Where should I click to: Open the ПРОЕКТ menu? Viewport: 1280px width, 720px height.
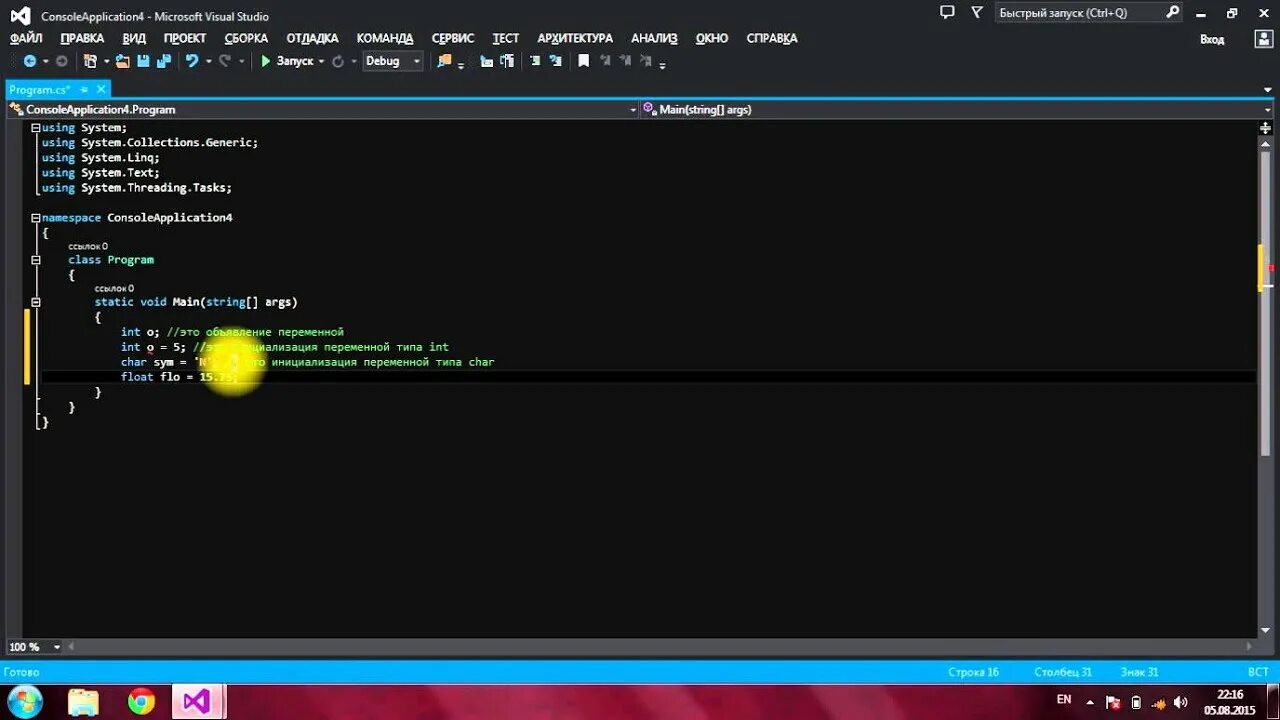point(185,38)
